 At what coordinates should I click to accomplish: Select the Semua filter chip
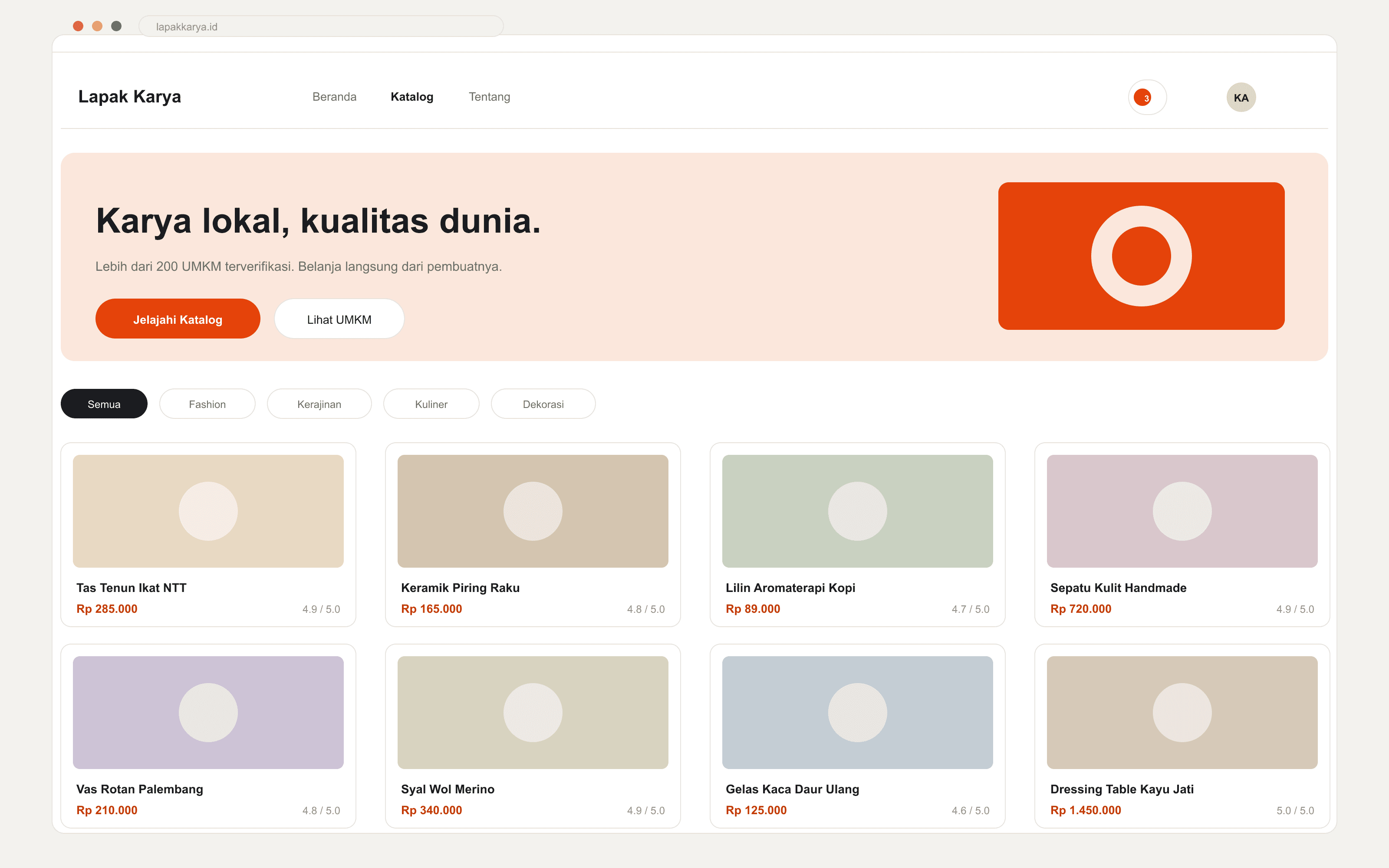(104, 404)
